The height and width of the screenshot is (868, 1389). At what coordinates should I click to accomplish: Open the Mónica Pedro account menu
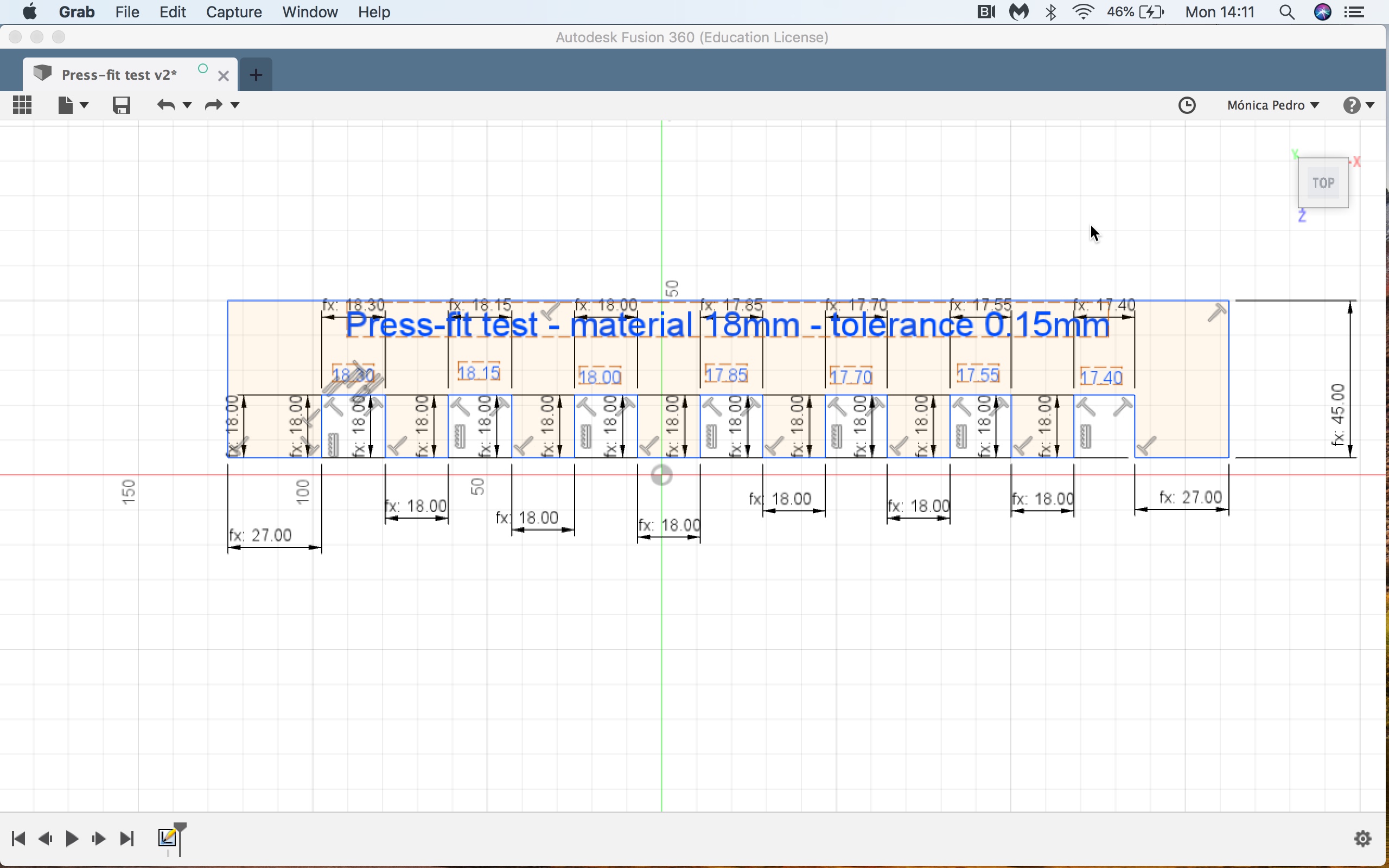[1273, 105]
